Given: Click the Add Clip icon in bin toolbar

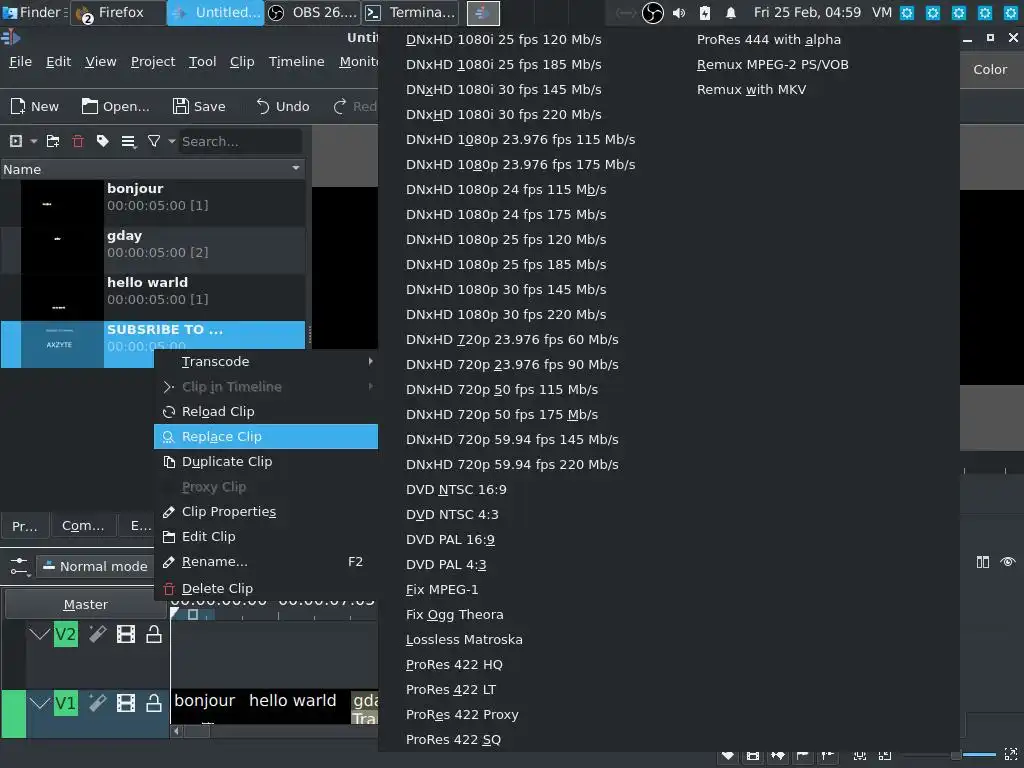Looking at the screenshot, I should click(x=16, y=141).
